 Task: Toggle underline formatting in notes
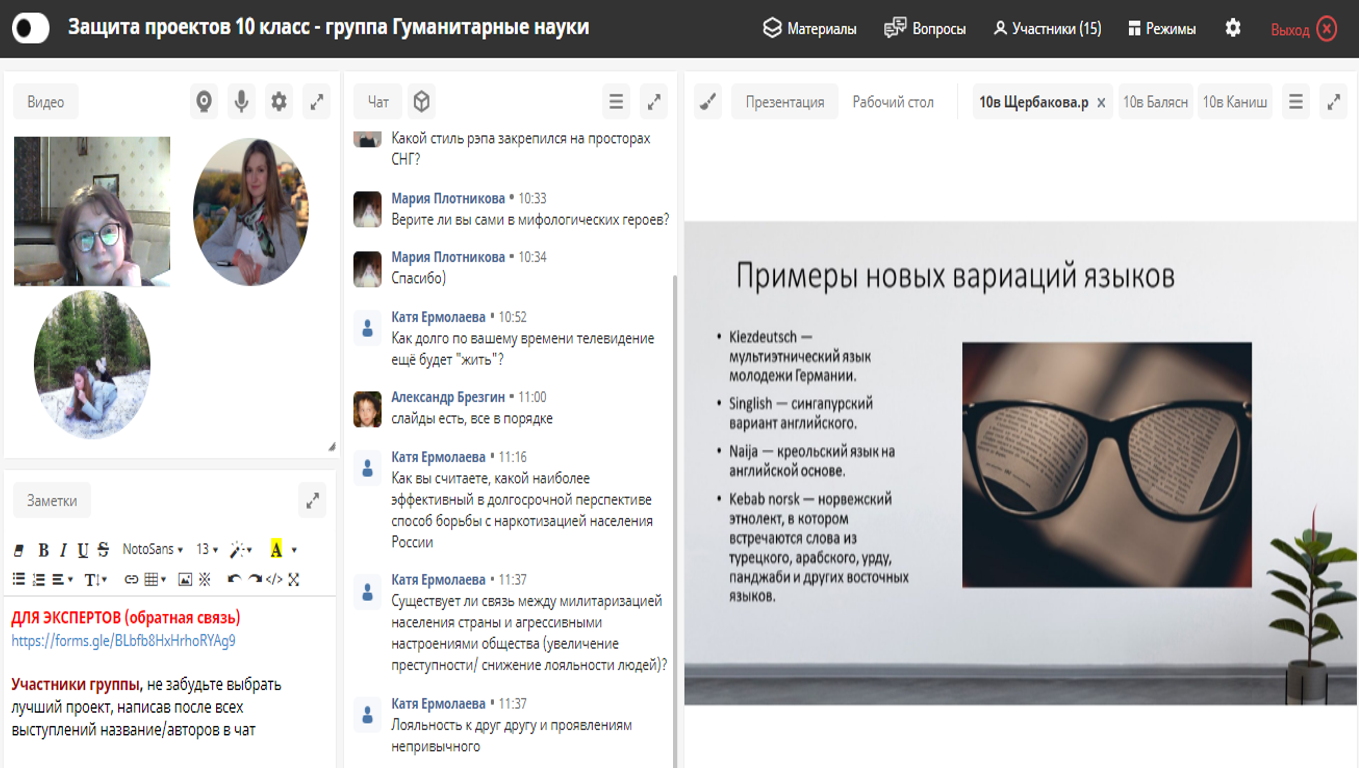(x=82, y=550)
